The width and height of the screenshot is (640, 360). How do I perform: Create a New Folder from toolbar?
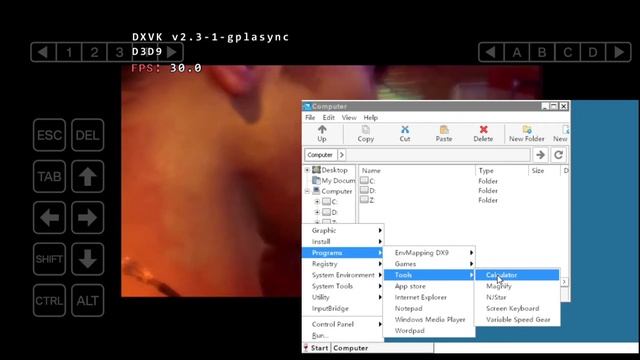point(527,133)
